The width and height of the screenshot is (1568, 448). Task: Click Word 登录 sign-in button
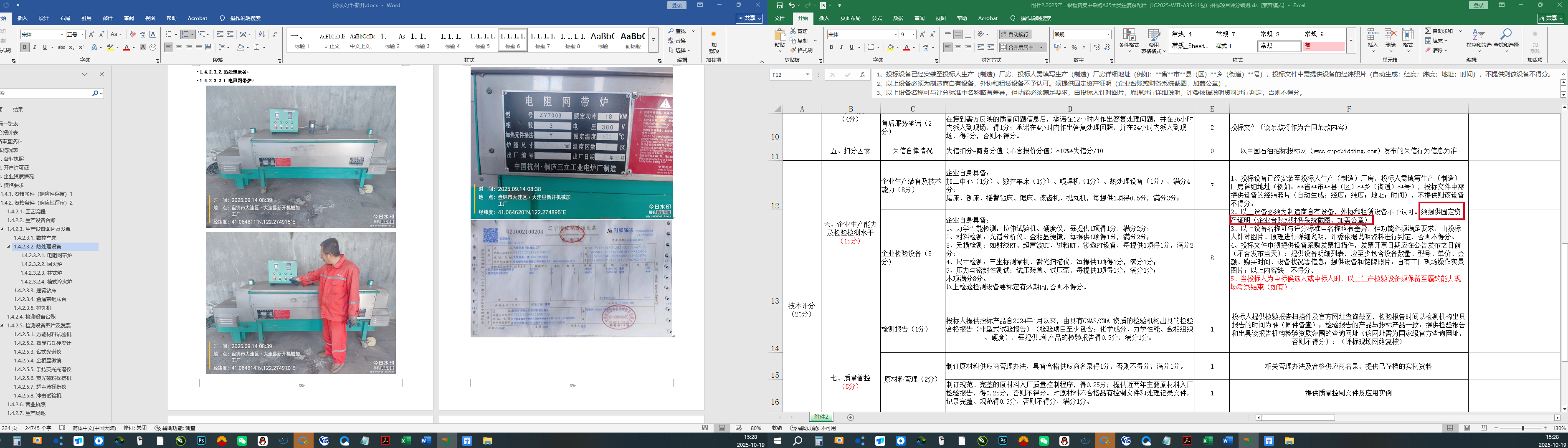(x=677, y=5)
